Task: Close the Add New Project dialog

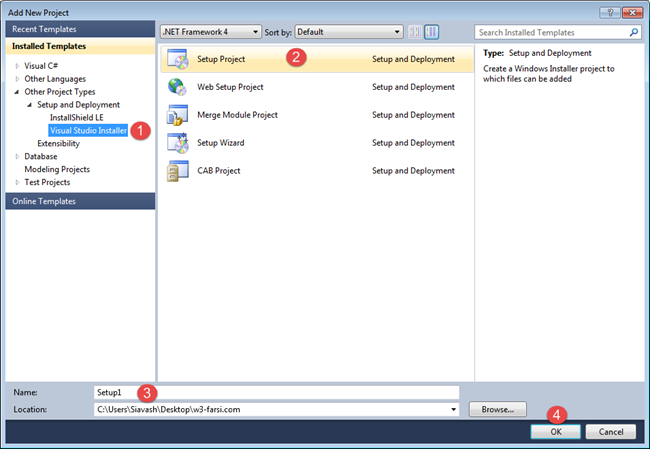Action: [x=633, y=13]
